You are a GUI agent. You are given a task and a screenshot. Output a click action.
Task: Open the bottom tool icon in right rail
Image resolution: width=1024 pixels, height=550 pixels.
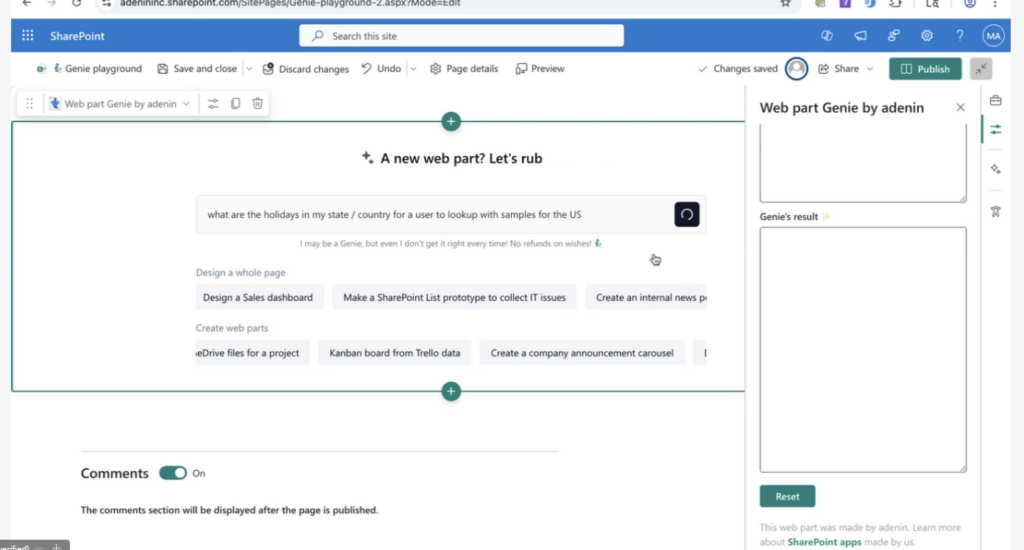(995, 211)
